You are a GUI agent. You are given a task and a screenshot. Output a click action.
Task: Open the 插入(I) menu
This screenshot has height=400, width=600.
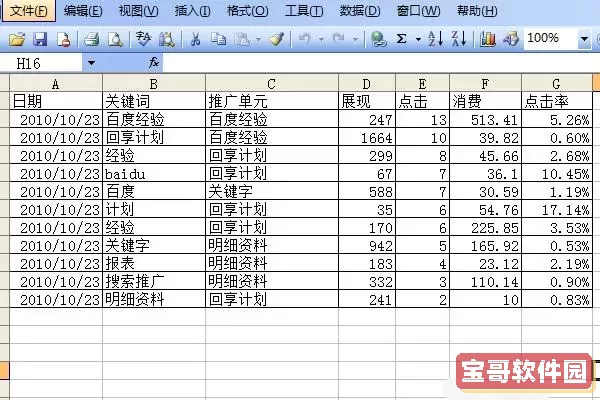coord(192,11)
